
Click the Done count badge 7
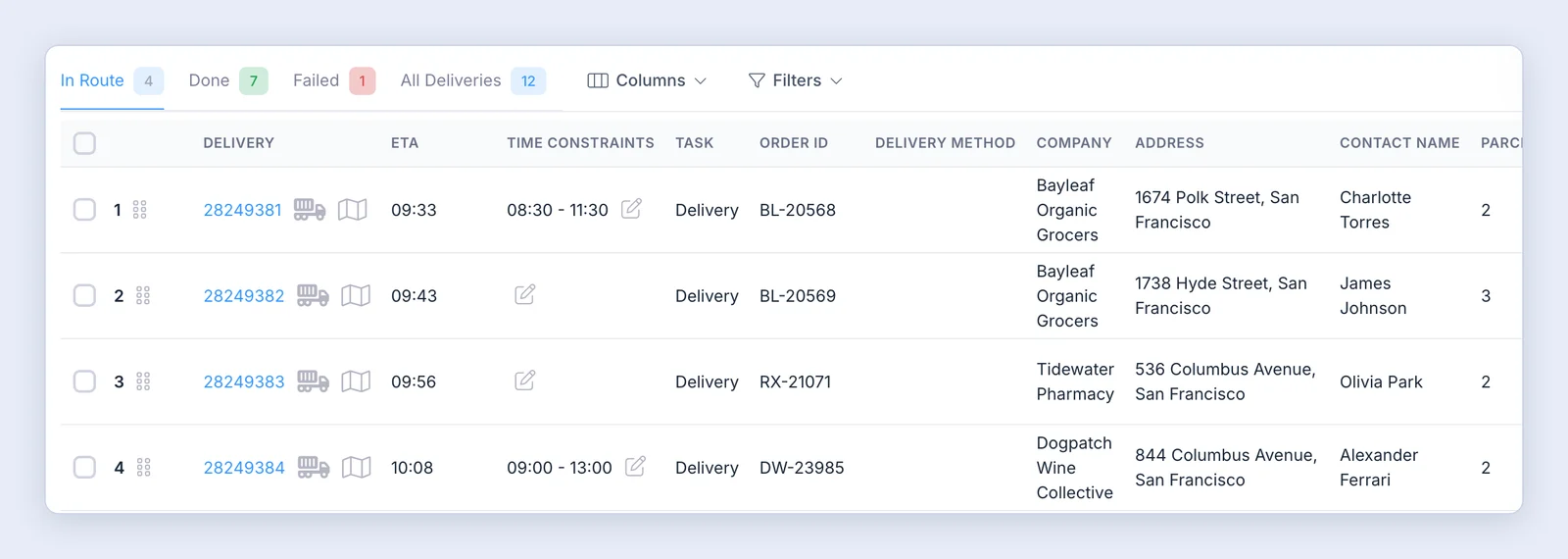(x=254, y=80)
